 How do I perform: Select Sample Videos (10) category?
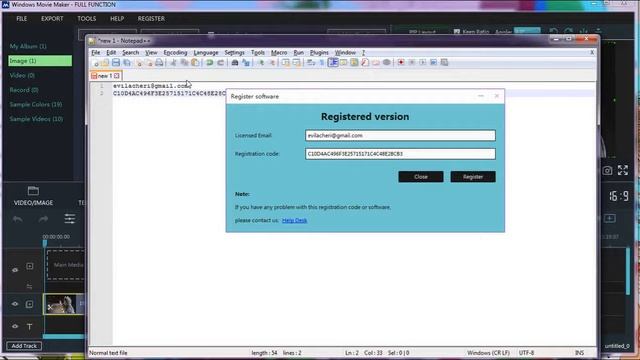(36, 119)
